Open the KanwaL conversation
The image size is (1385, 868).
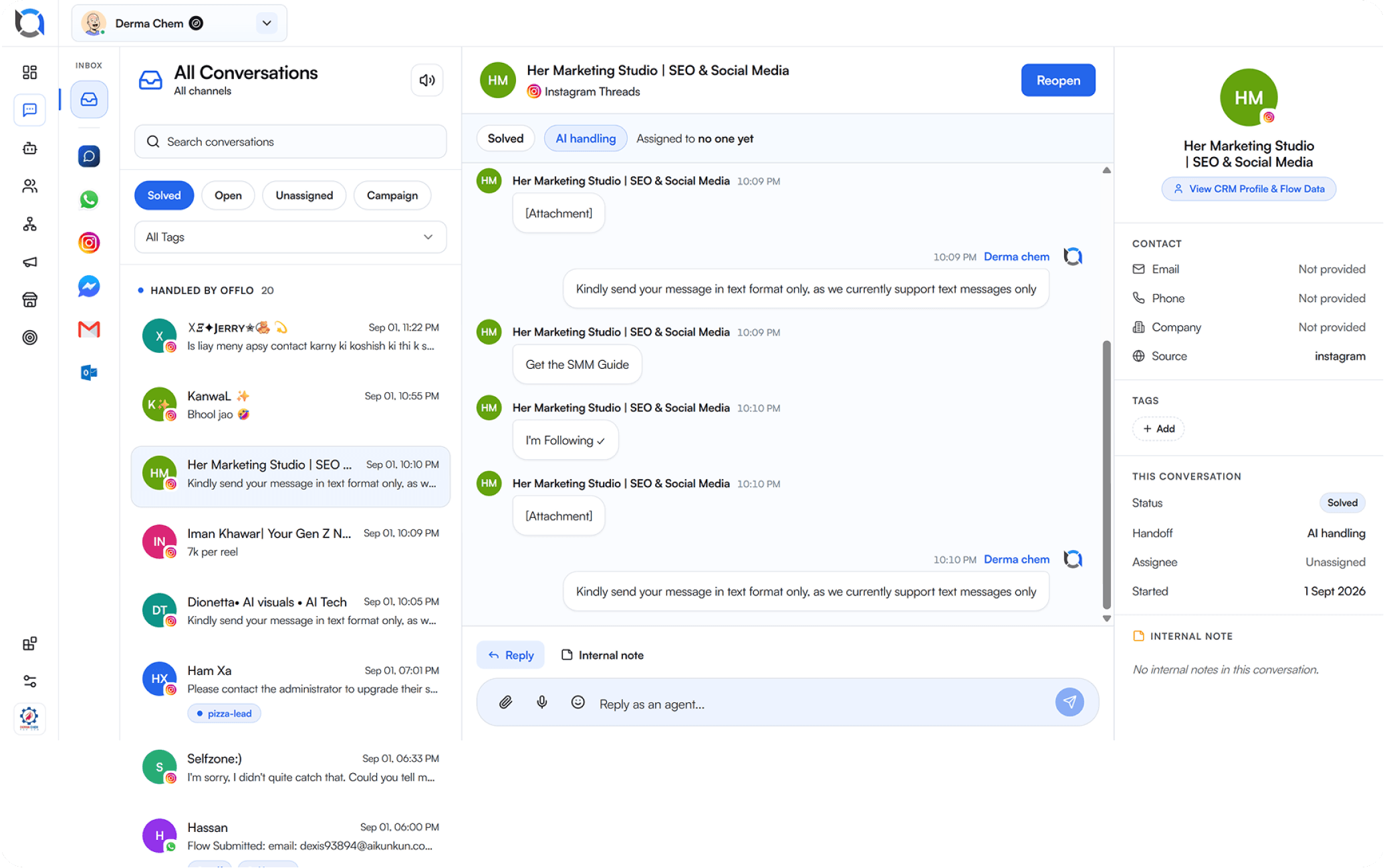pyautogui.click(x=290, y=405)
